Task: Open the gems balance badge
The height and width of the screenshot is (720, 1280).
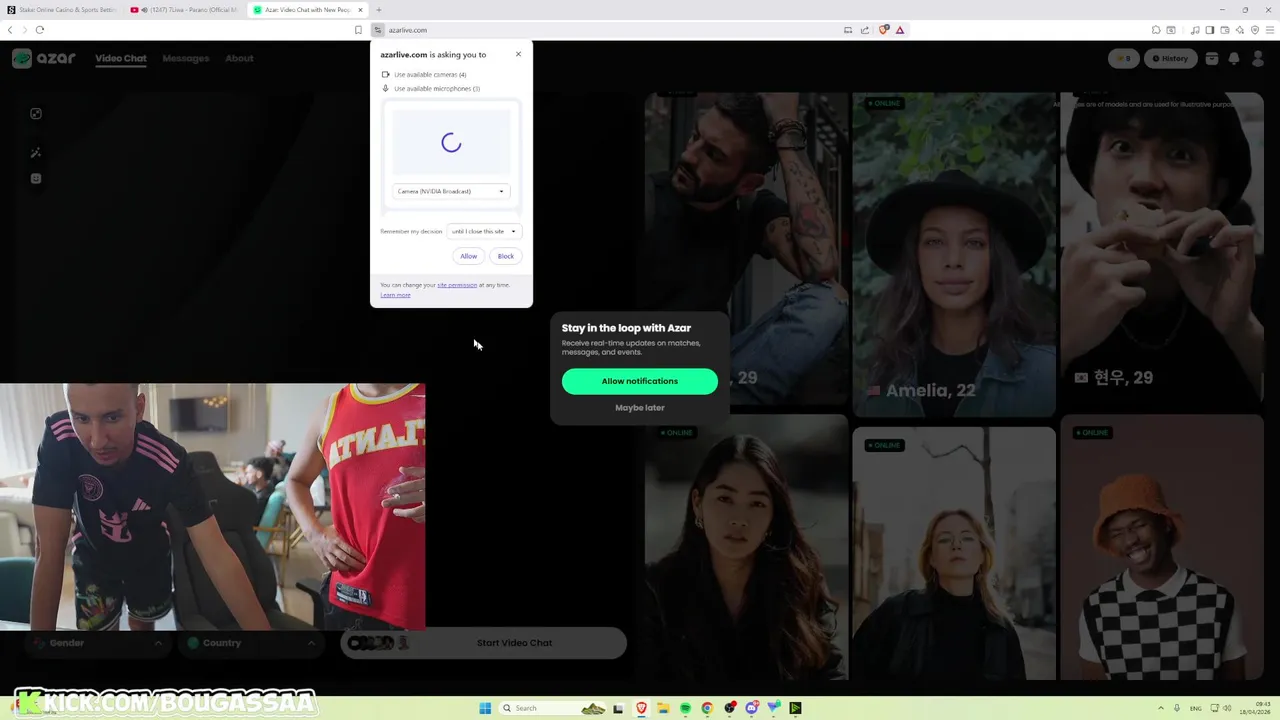Action: click(x=1124, y=58)
